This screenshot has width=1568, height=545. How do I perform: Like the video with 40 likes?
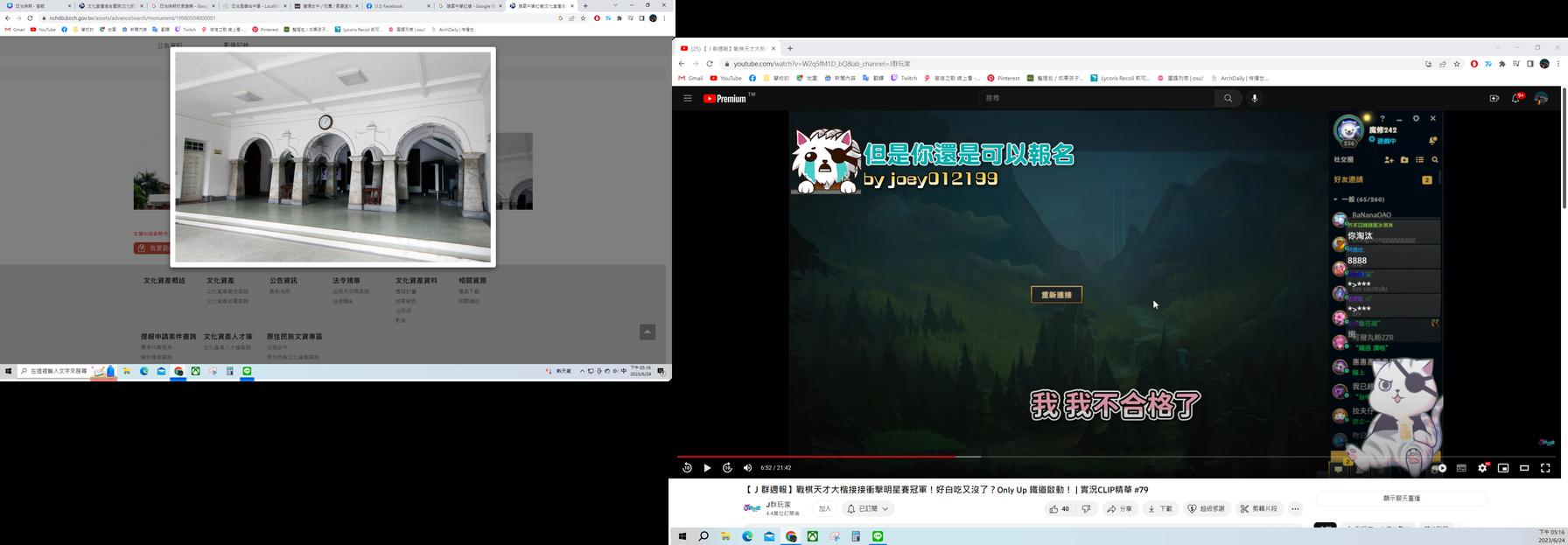[1059, 509]
